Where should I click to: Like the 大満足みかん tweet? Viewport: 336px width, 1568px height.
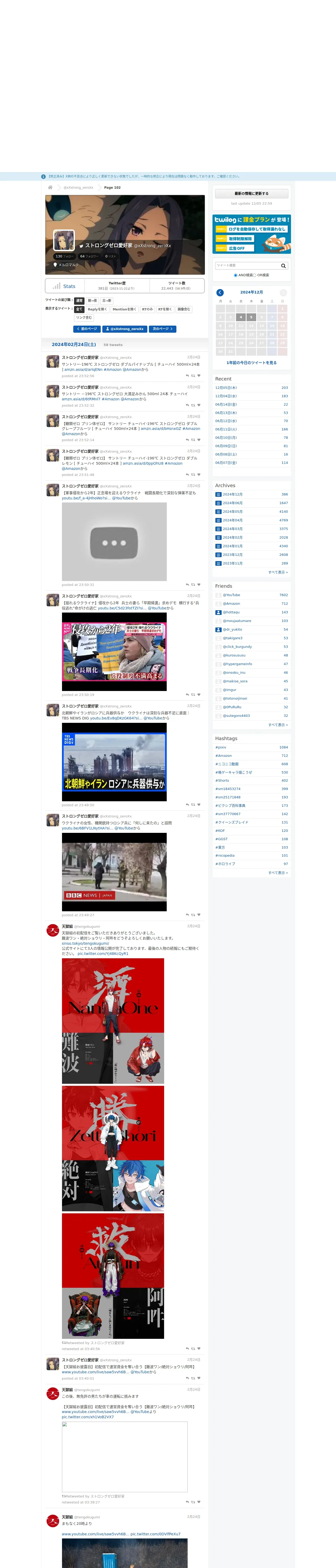click(x=199, y=405)
